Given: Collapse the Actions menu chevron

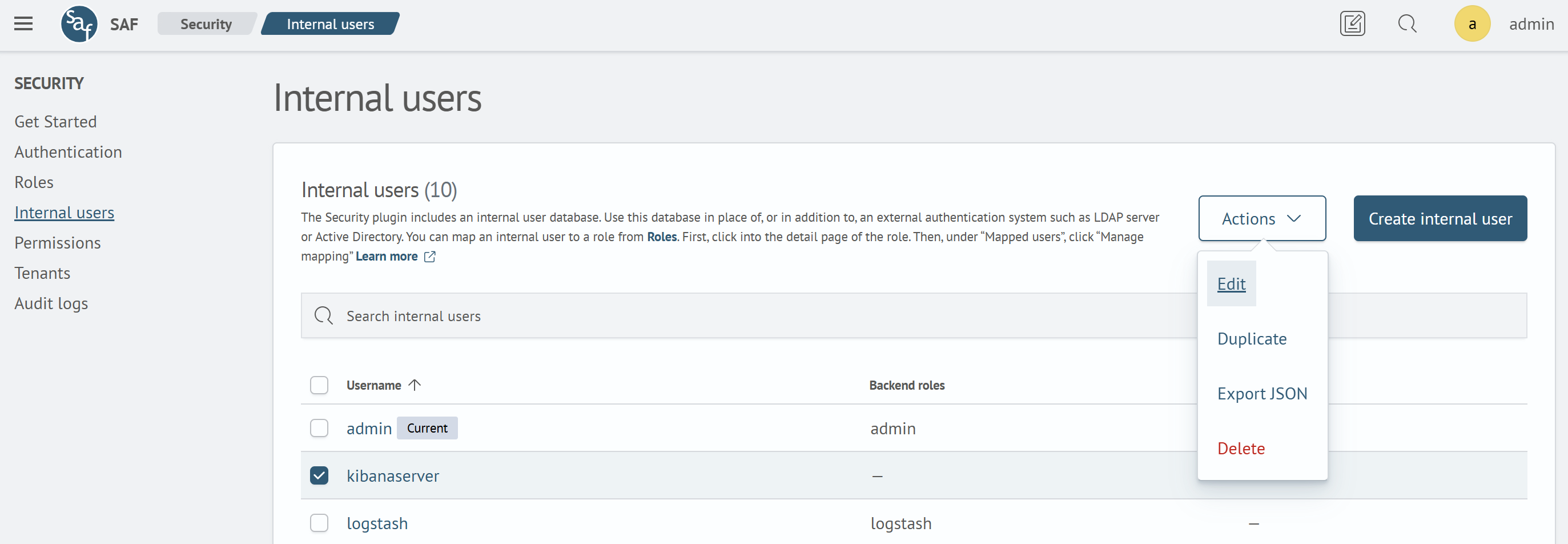Looking at the screenshot, I should point(1295,218).
